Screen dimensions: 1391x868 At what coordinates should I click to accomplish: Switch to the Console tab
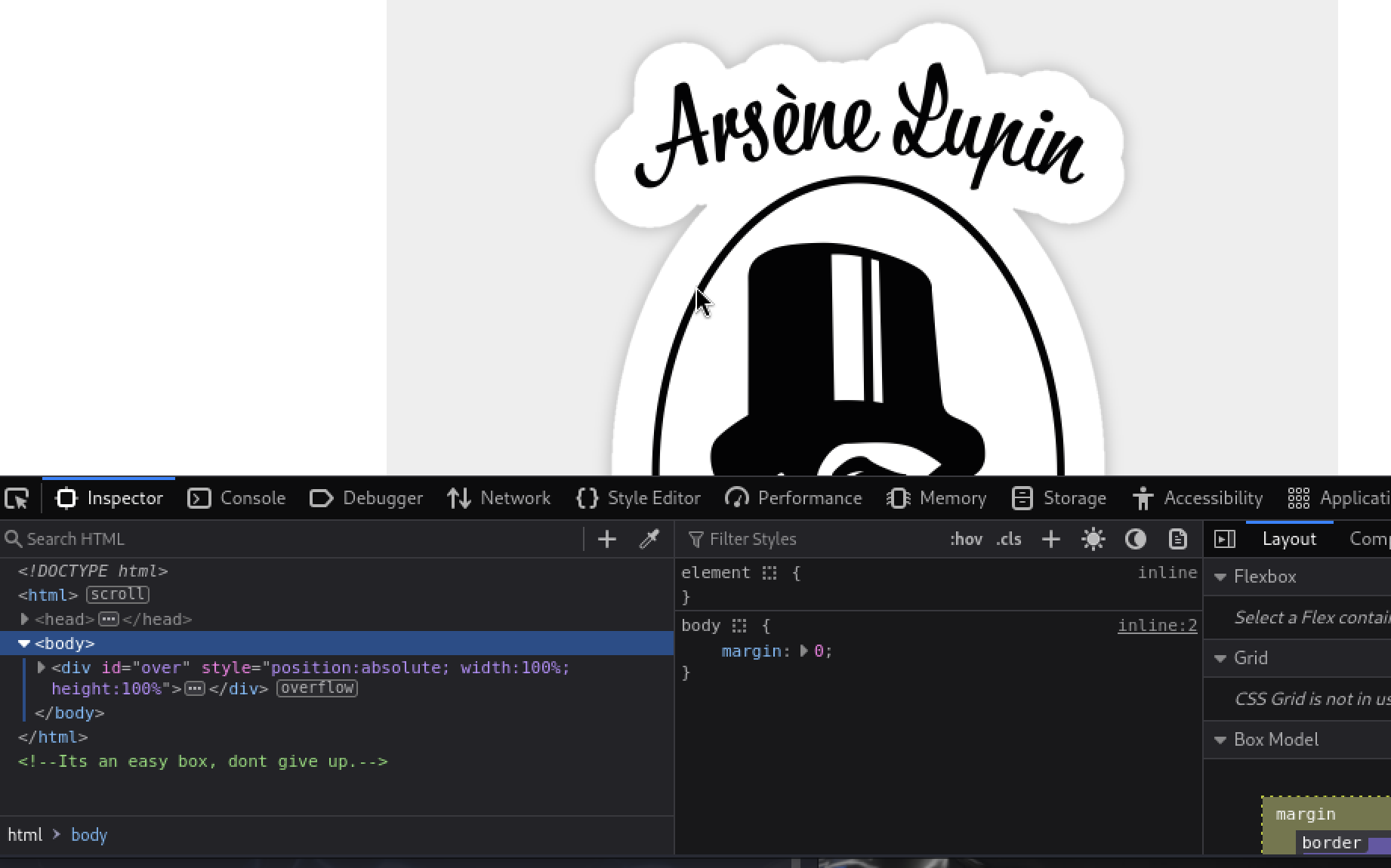pos(236,499)
